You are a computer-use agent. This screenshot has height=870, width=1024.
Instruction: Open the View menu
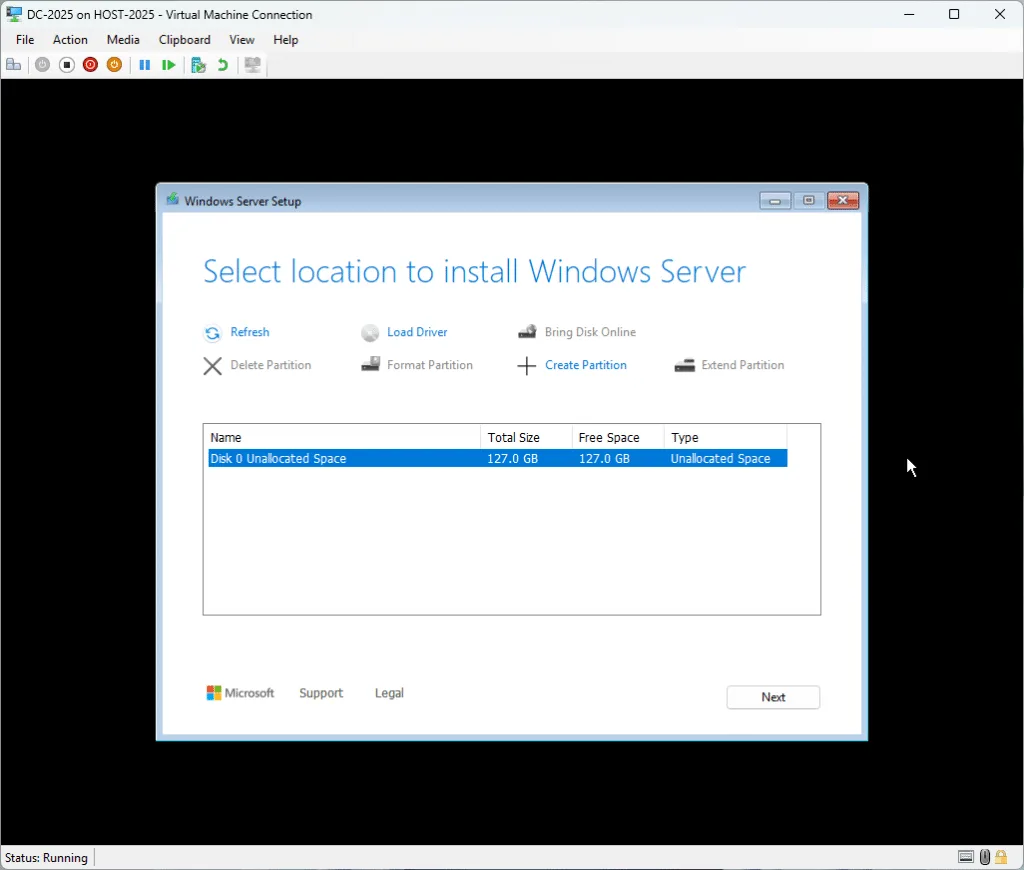242,40
